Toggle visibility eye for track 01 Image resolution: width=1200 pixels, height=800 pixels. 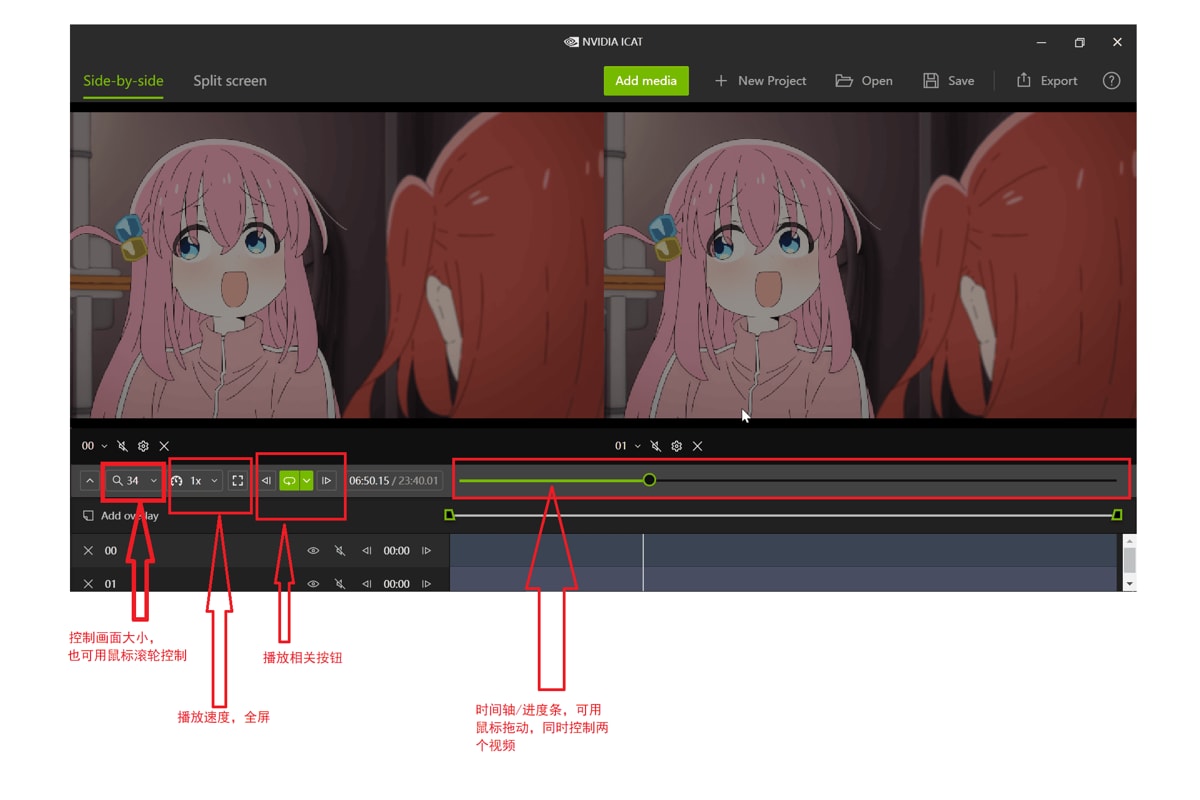click(313, 584)
